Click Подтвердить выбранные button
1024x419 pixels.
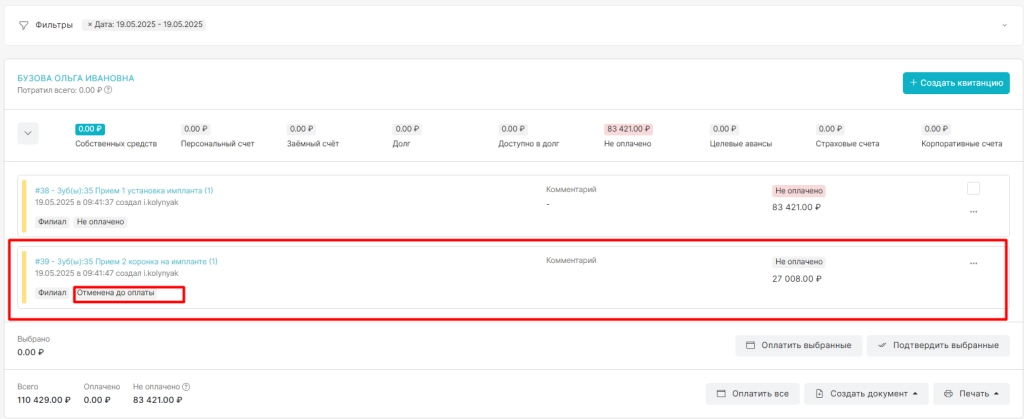click(938, 345)
